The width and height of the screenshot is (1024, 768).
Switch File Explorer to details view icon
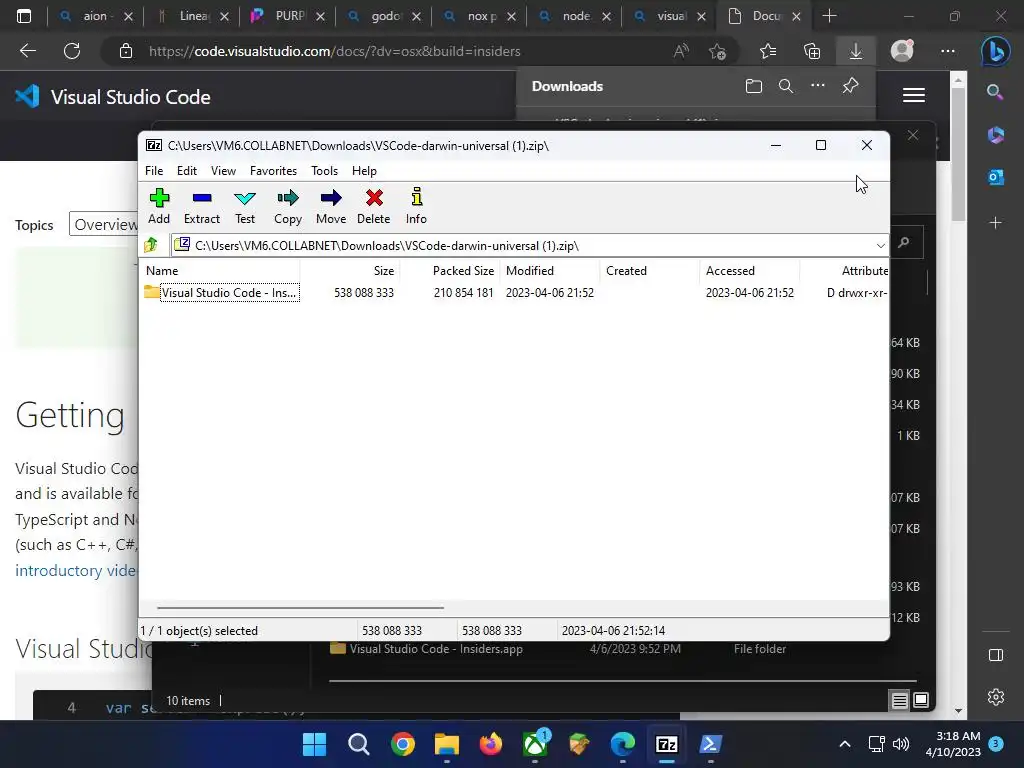click(x=899, y=701)
